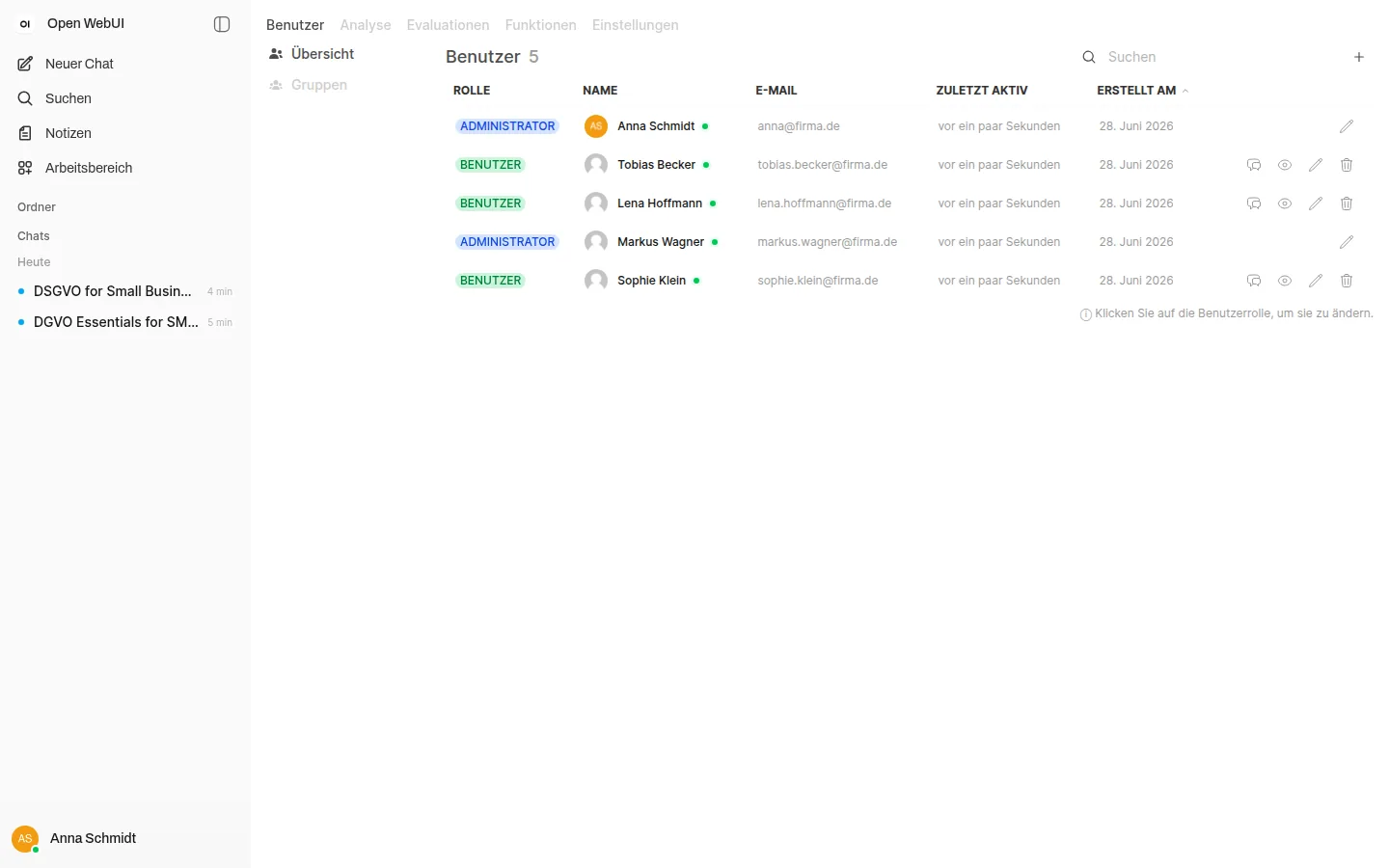Screen dimensions: 1389x868
Task: Open the Funktionen tab
Action: tap(540, 25)
